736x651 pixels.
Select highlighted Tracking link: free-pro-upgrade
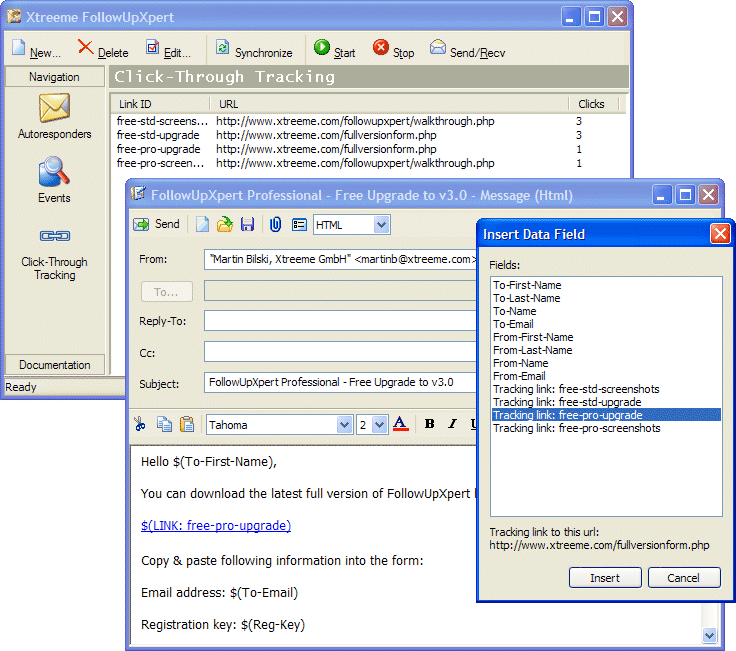606,415
